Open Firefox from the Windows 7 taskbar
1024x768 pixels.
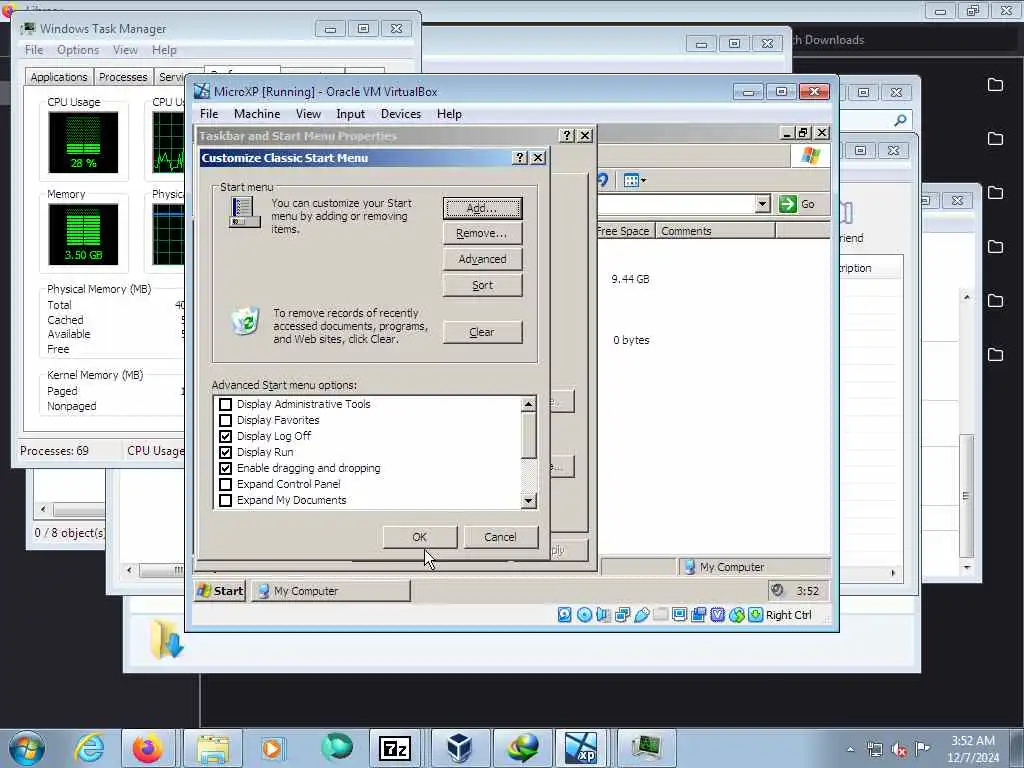click(148, 748)
